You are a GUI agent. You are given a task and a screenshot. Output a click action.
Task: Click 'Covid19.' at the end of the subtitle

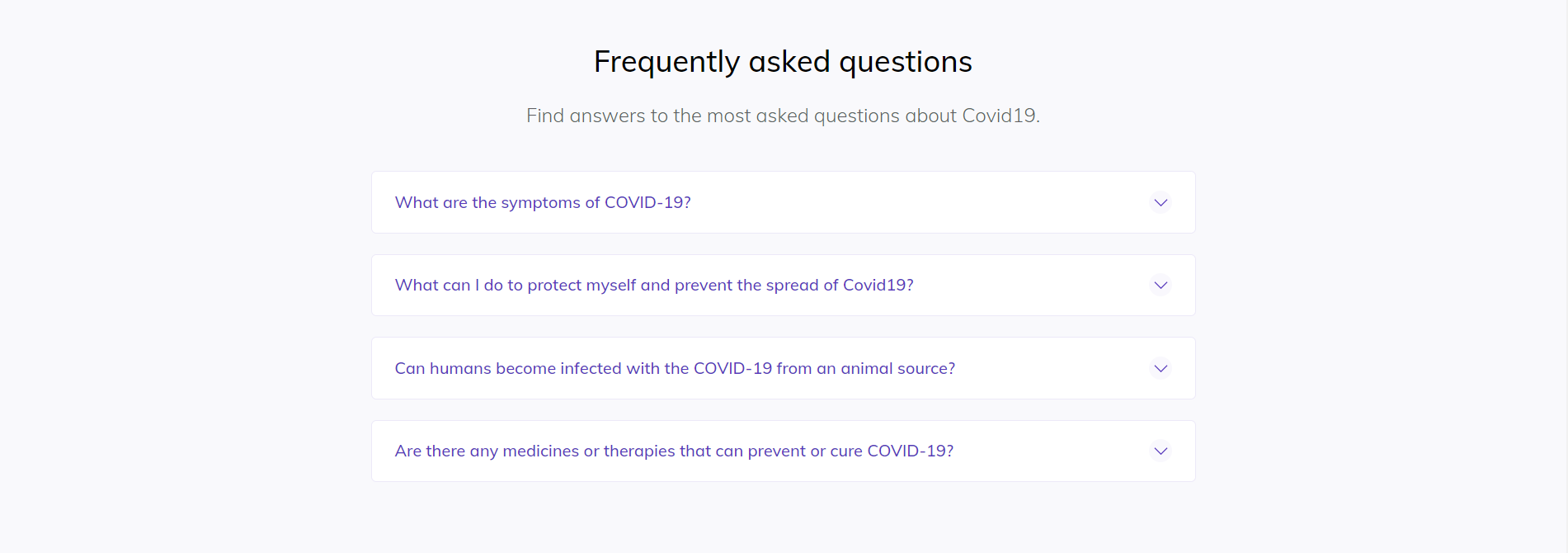tap(1001, 116)
